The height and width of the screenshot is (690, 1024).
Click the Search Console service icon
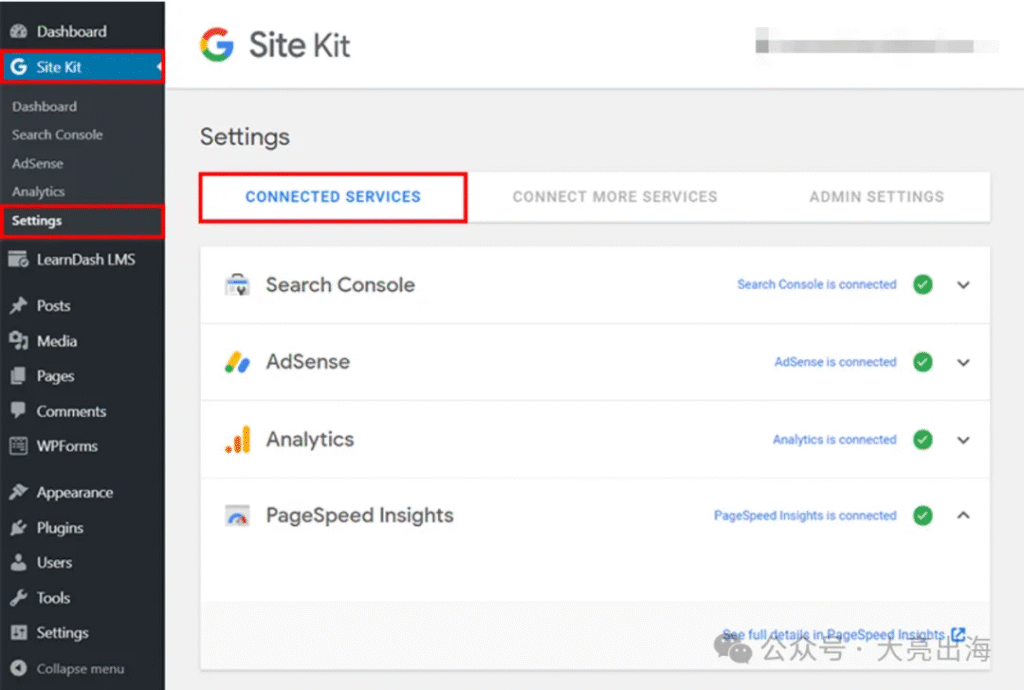[237, 285]
